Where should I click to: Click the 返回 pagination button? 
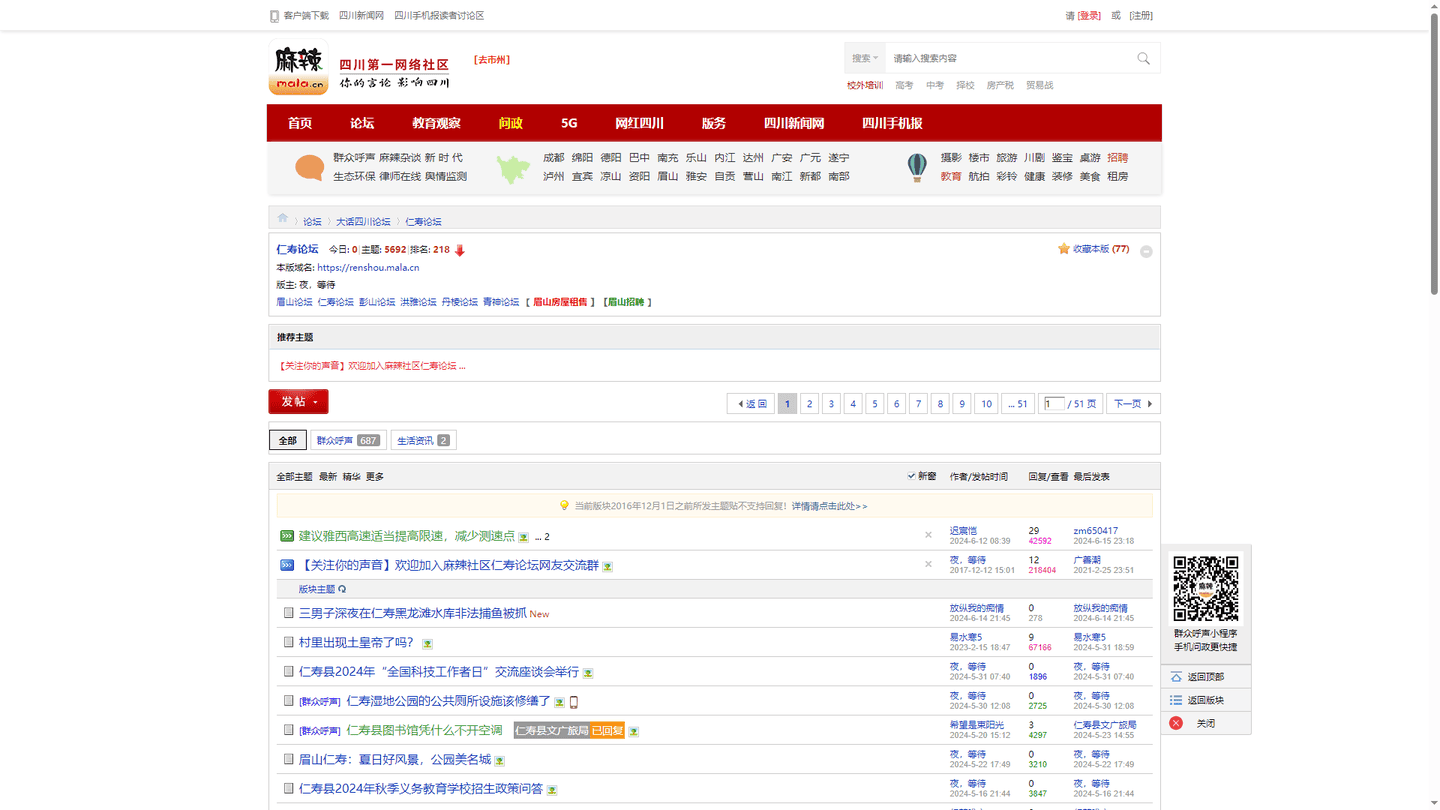pyautogui.click(x=751, y=404)
